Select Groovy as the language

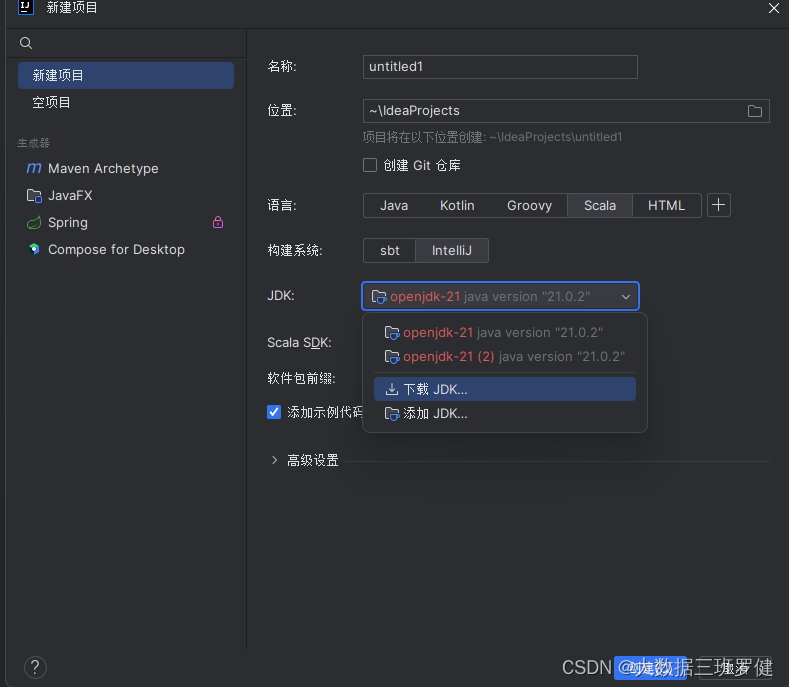(x=529, y=205)
